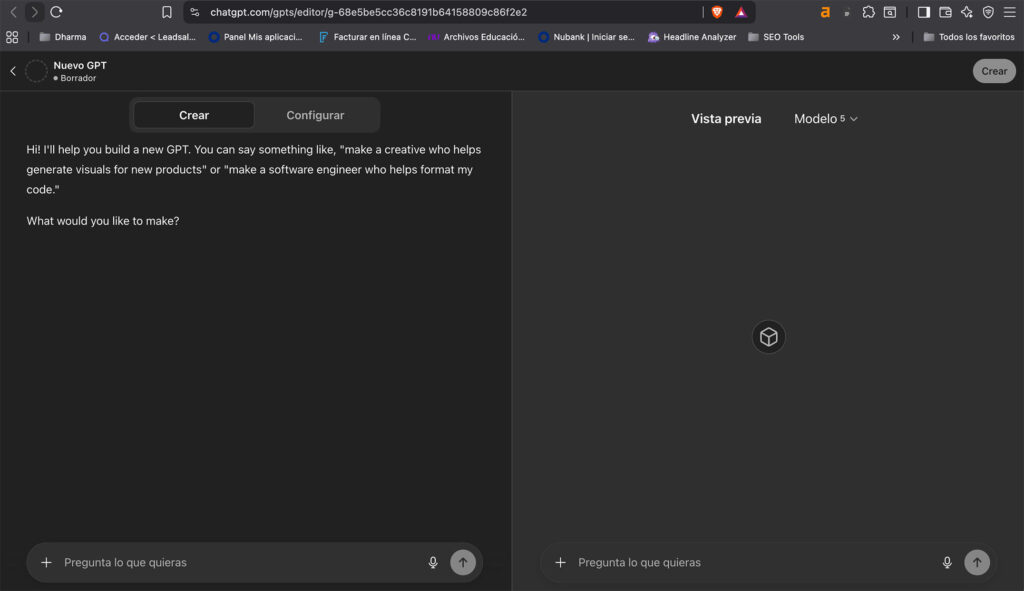Click the microphone icon in the Crear chat input

(433, 562)
